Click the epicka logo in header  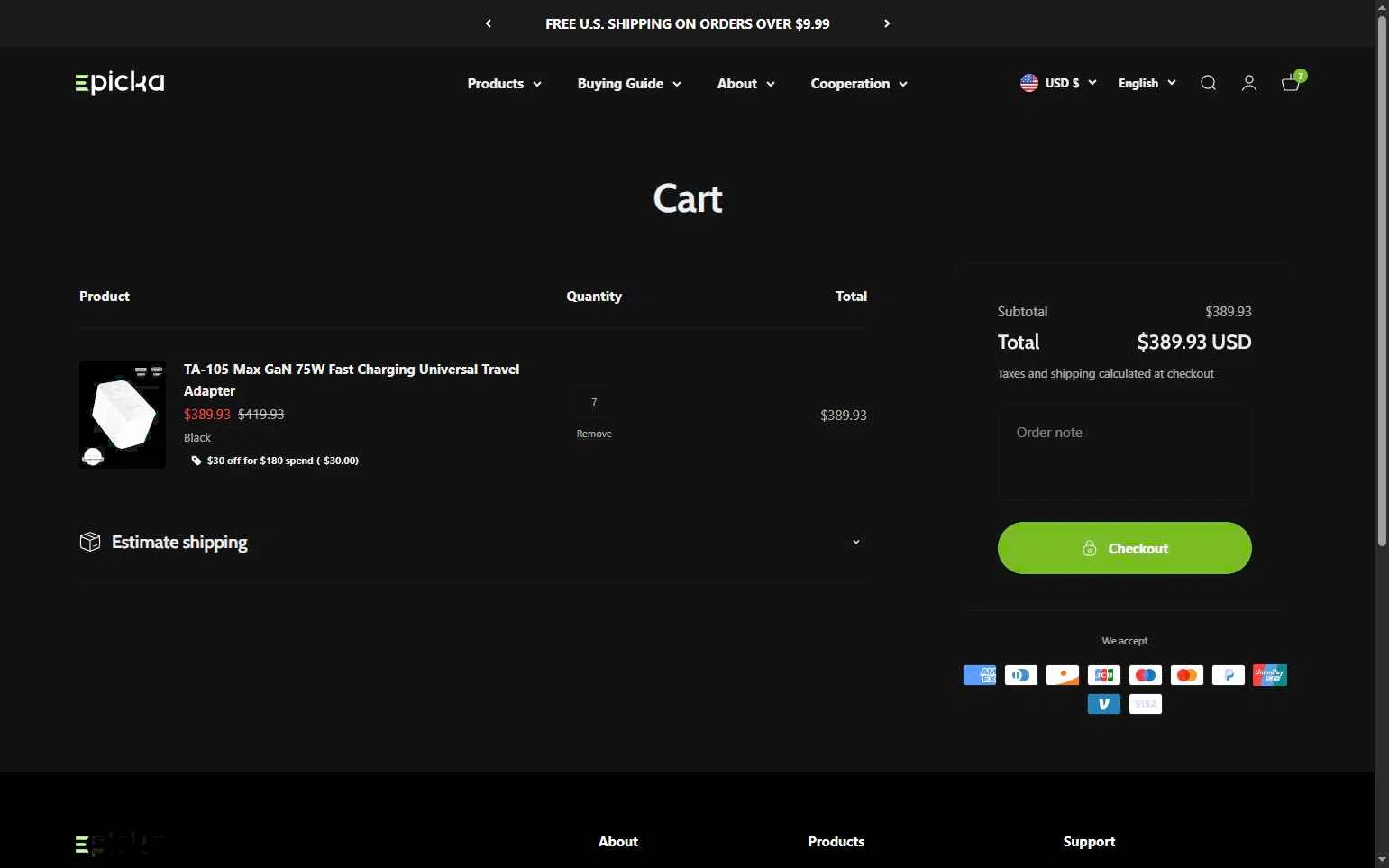[x=120, y=82]
